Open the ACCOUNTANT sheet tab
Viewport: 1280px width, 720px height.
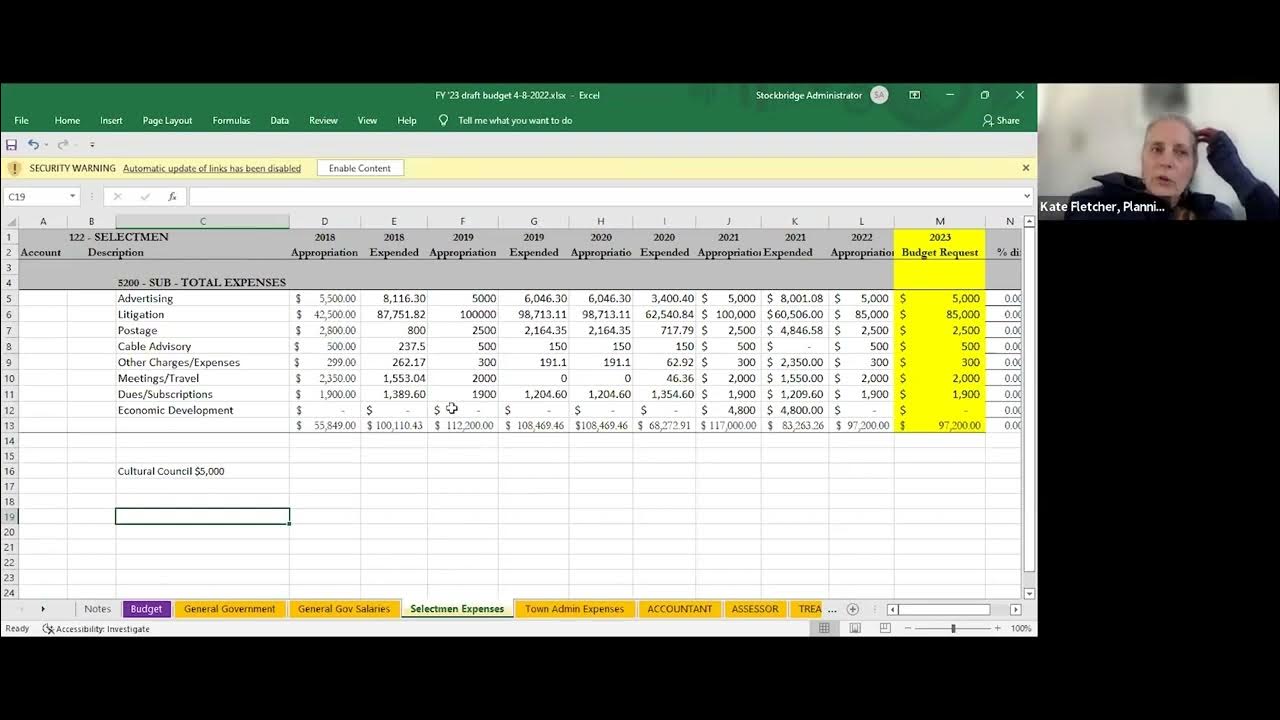click(680, 609)
